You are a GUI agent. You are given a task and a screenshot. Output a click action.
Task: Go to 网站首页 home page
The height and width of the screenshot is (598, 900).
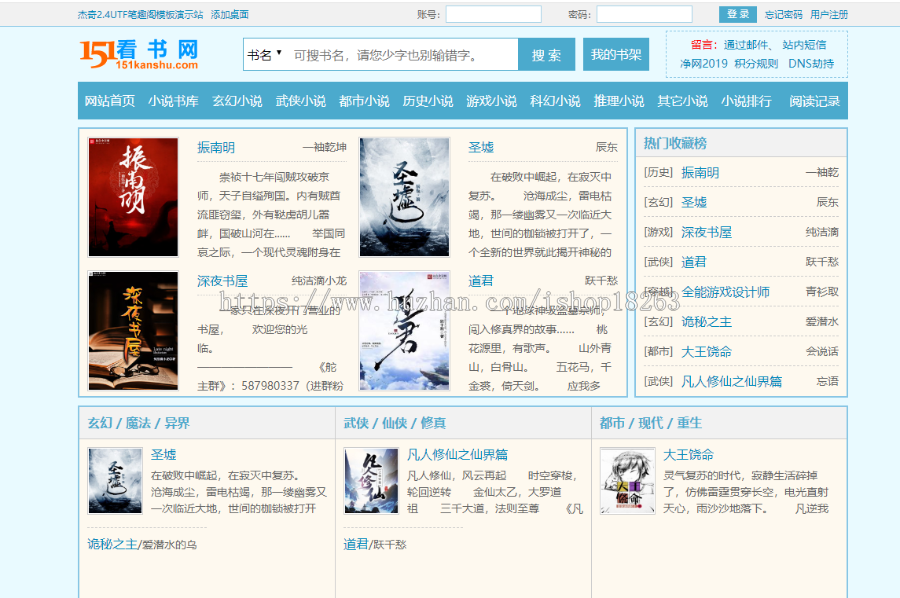112,101
